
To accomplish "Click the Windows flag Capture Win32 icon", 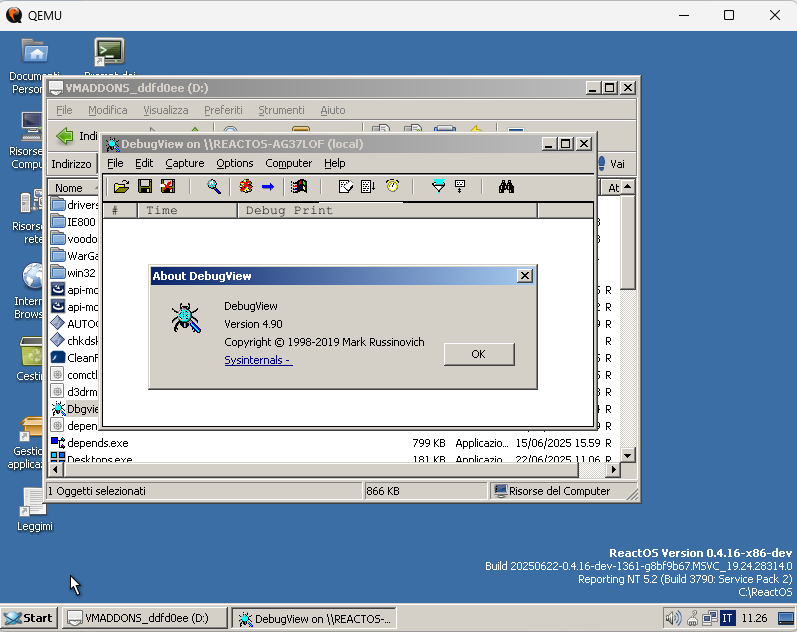I will pos(299,187).
